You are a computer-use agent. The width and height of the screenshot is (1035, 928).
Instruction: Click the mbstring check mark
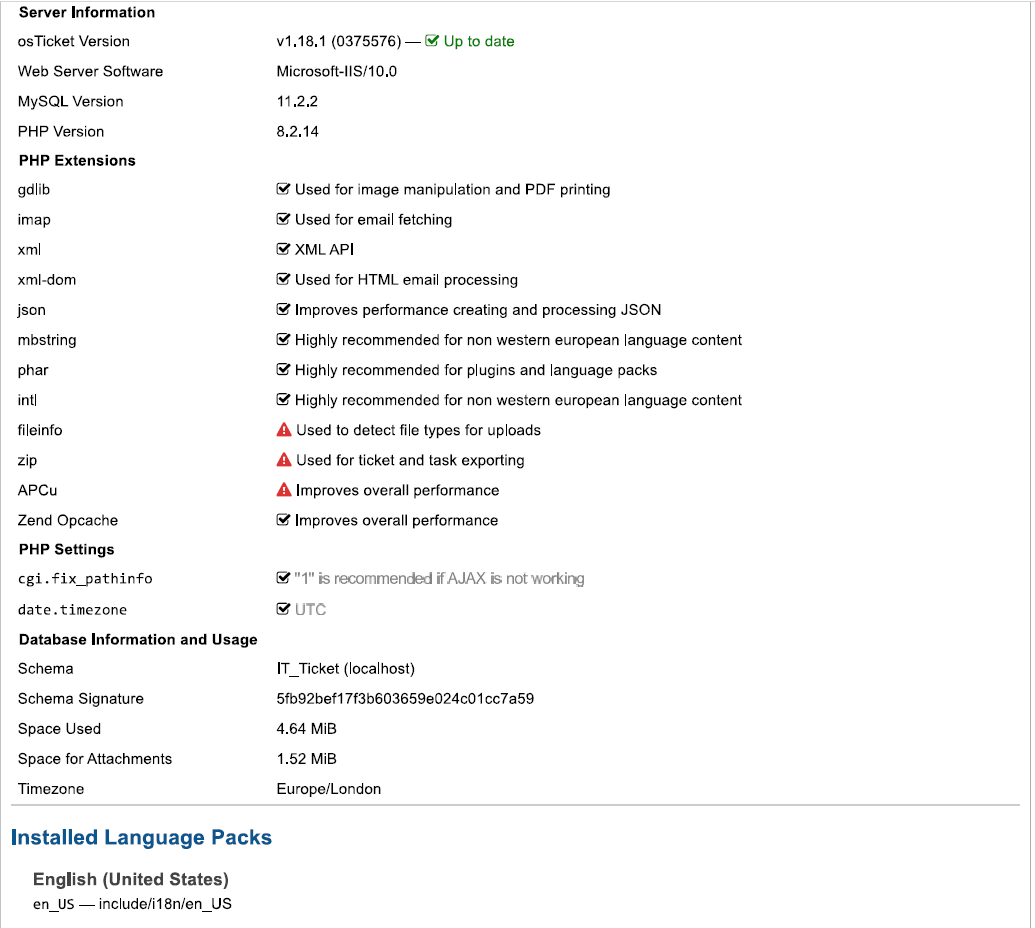click(283, 340)
